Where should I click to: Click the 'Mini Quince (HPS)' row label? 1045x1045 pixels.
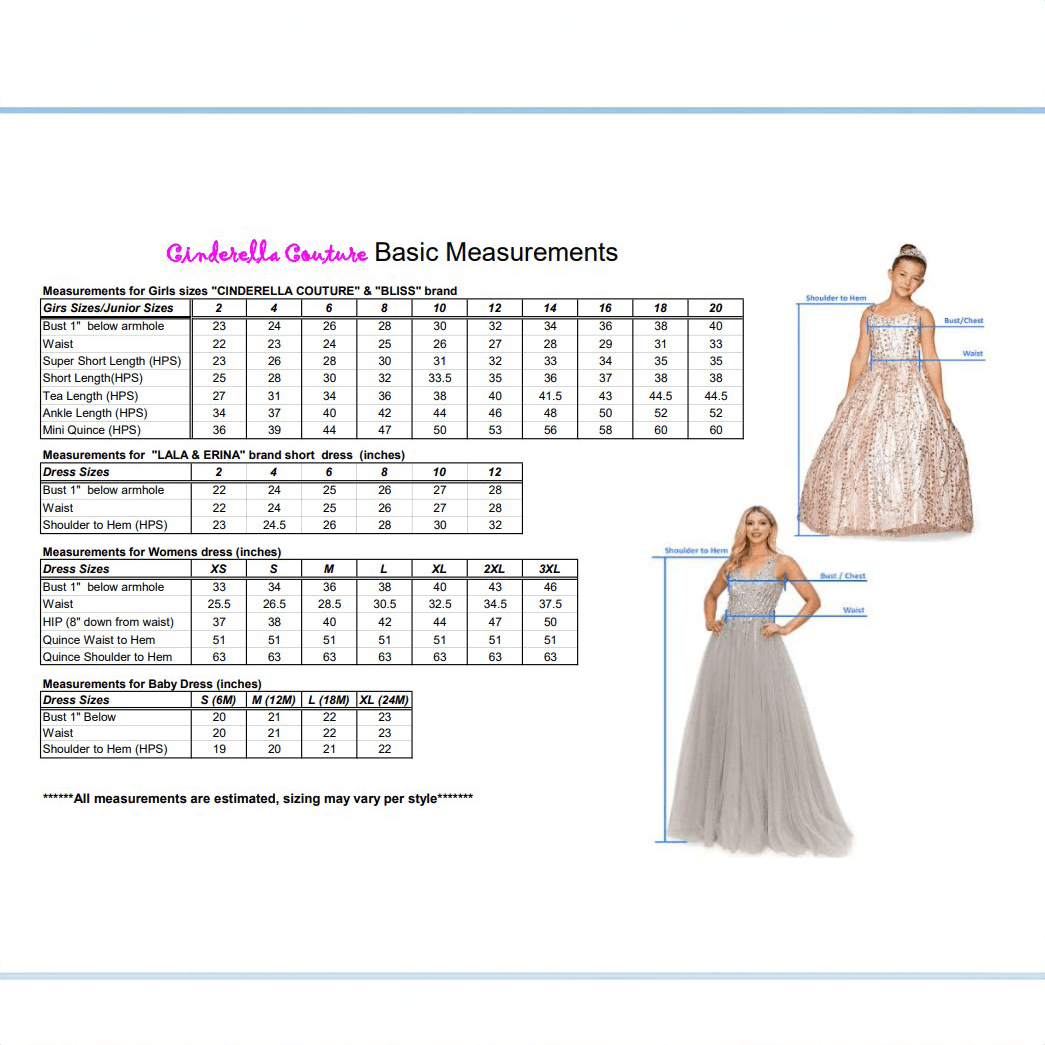pos(92,430)
